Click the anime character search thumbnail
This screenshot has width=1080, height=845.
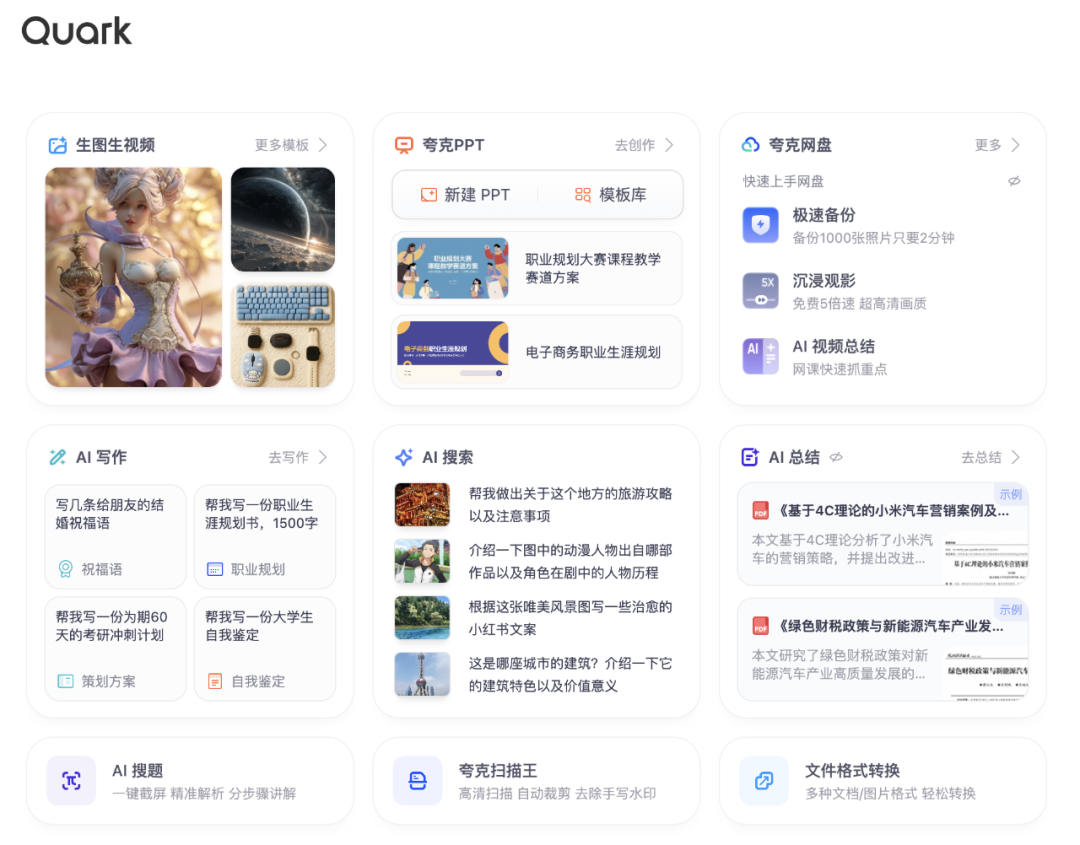[422, 561]
